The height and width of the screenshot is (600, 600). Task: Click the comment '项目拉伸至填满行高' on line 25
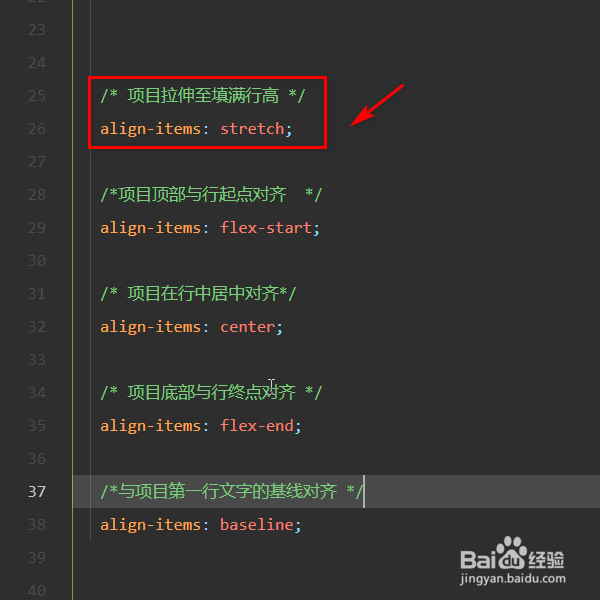pyautogui.click(x=203, y=96)
